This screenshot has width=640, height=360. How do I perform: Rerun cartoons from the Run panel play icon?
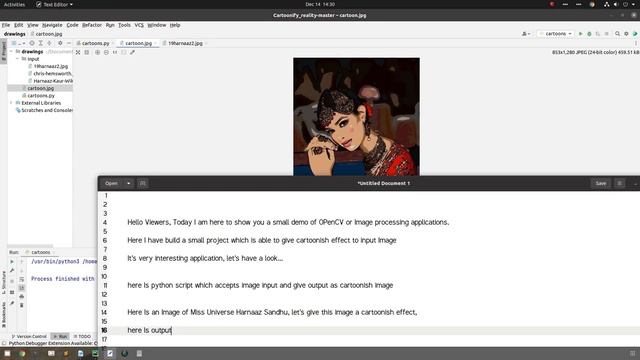(x=12, y=262)
